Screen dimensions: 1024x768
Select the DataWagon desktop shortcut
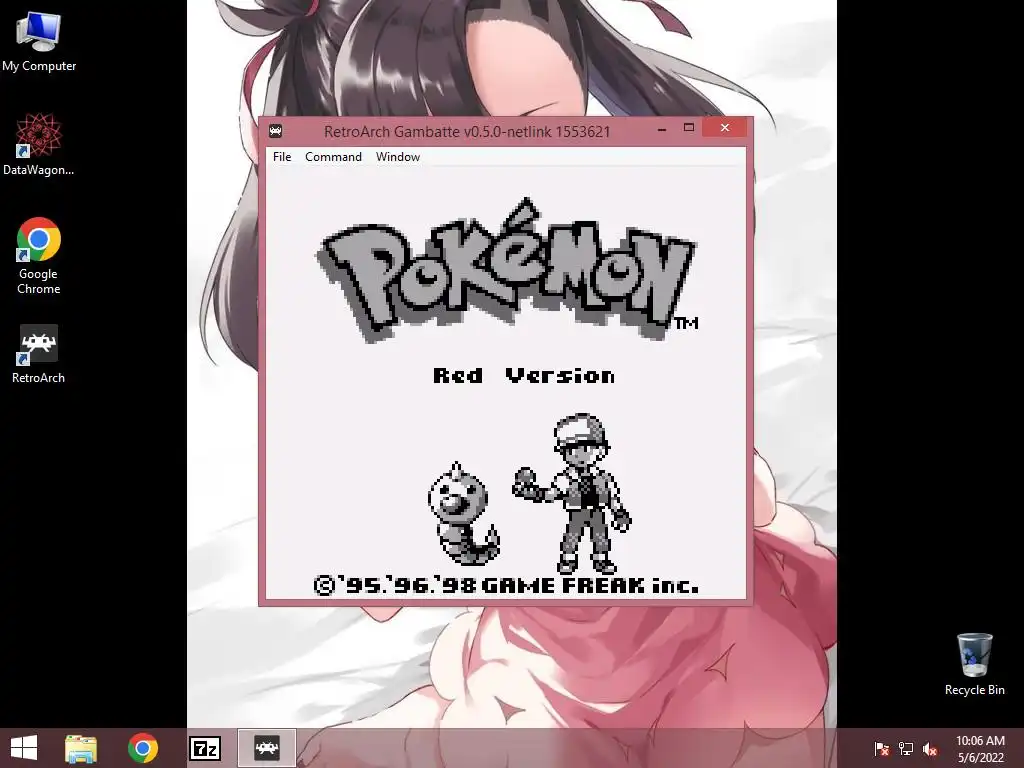pyautogui.click(x=39, y=144)
